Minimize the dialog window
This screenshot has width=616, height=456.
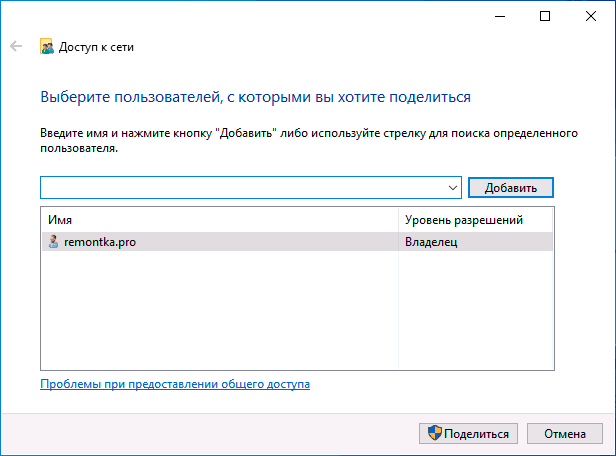tap(500, 16)
